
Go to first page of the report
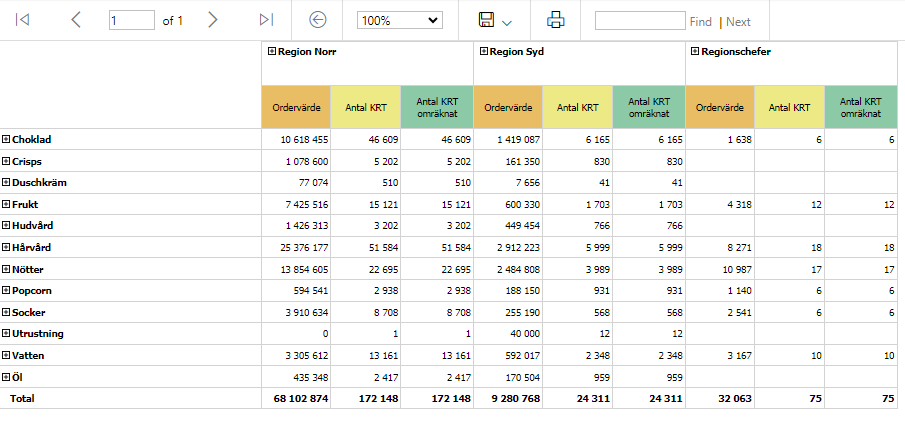tap(22, 20)
